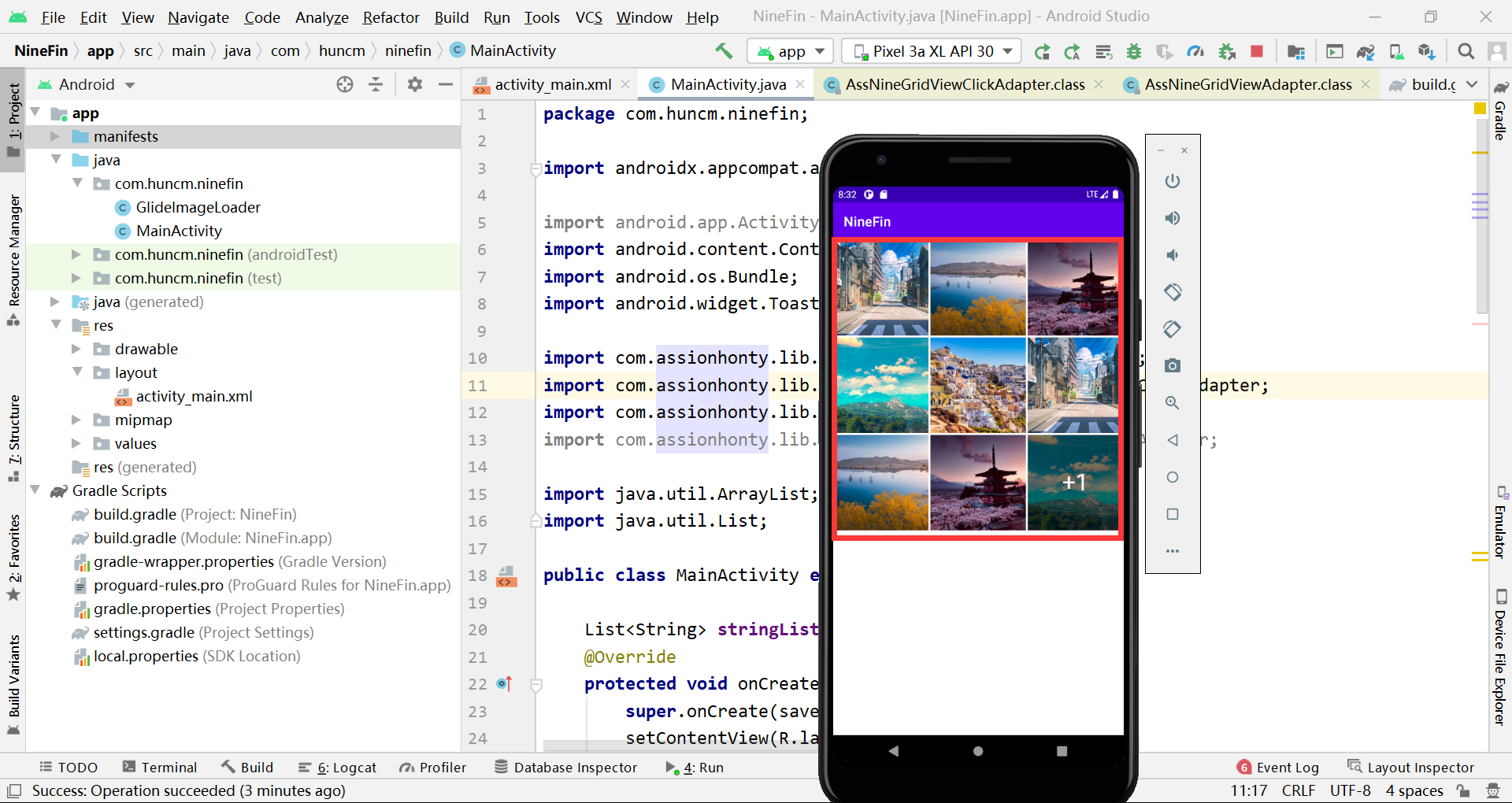Open the Refactor menu
The image size is (1512, 803).
(391, 17)
